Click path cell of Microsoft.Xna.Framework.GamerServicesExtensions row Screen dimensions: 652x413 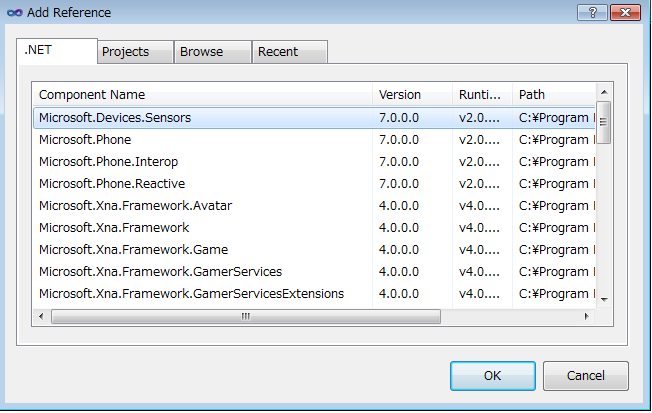tap(557, 294)
